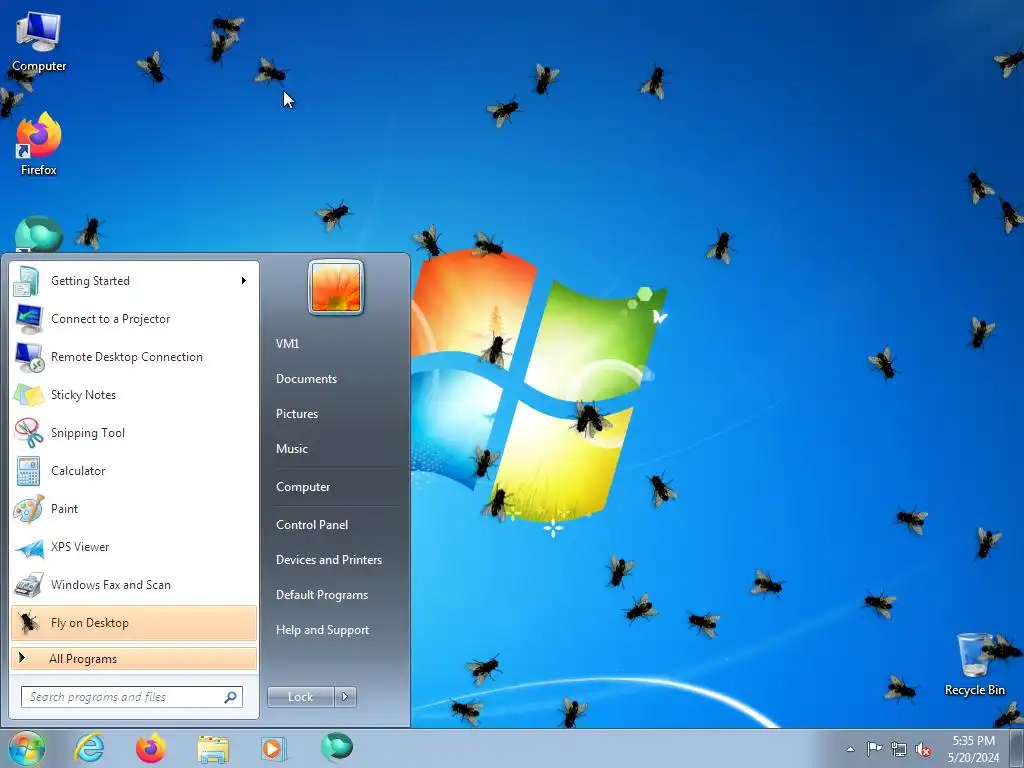Open Sticky Notes icon

click(28, 394)
